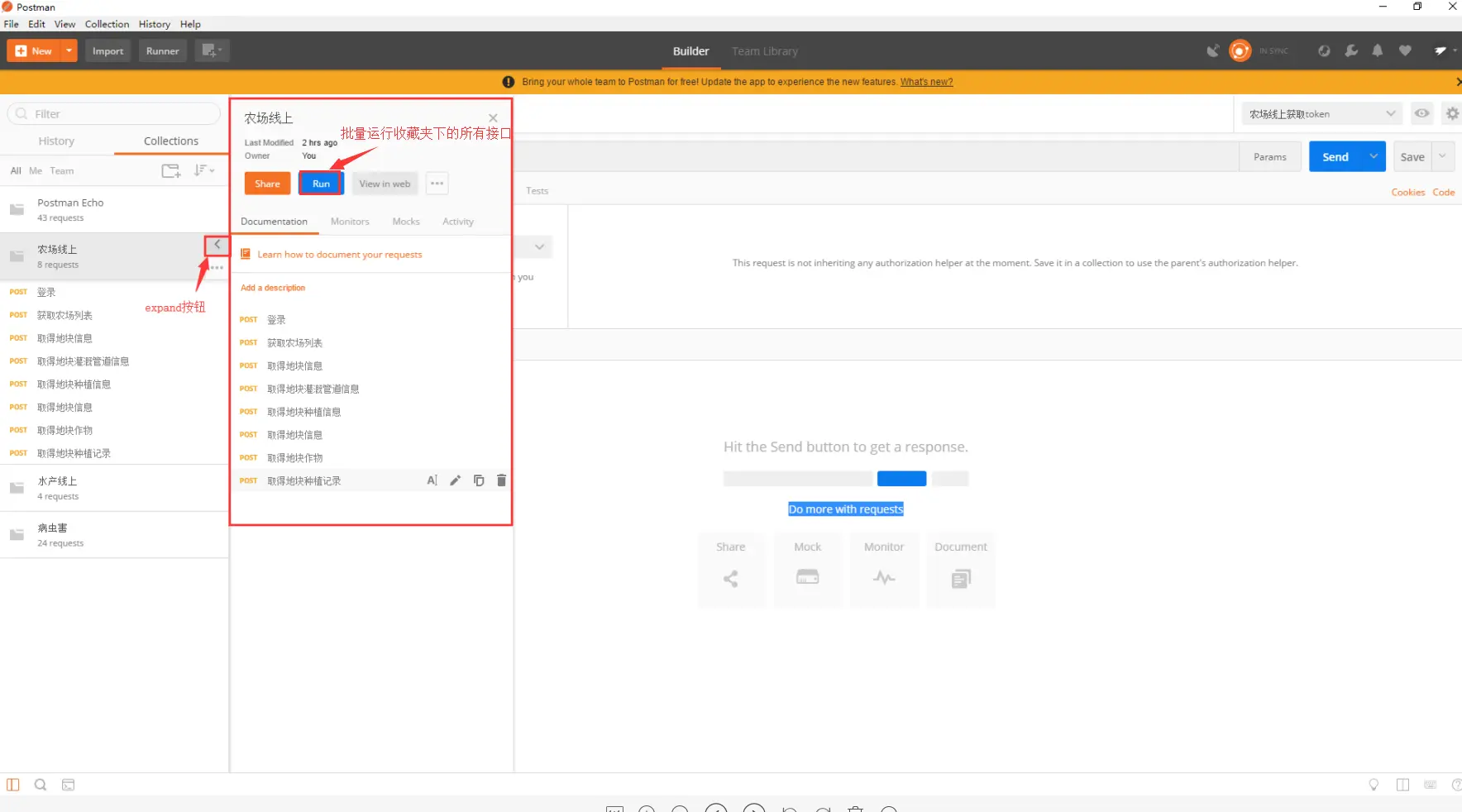Toggle sidebar icon in bottom status bar
Image resolution: width=1462 pixels, height=812 pixels.
coord(13,785)
